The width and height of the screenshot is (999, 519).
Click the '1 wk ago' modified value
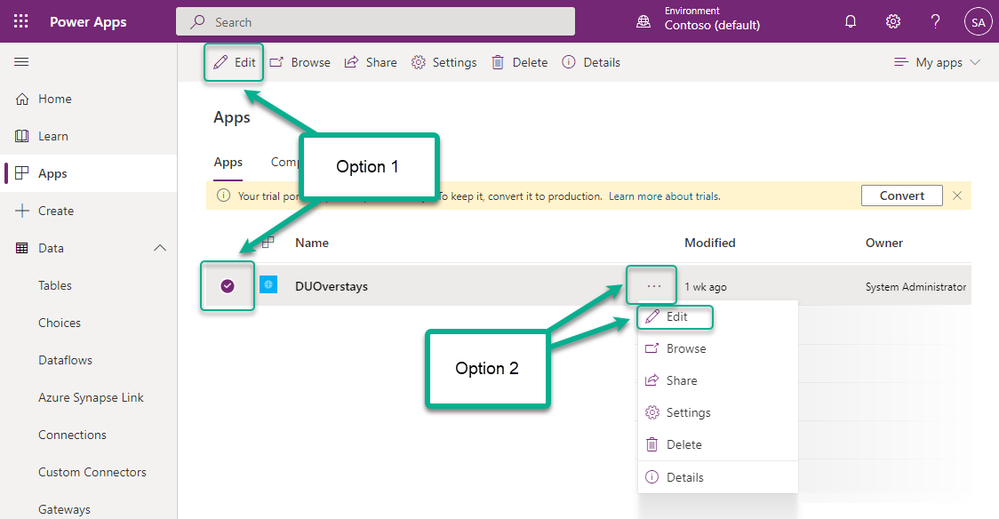705,287
